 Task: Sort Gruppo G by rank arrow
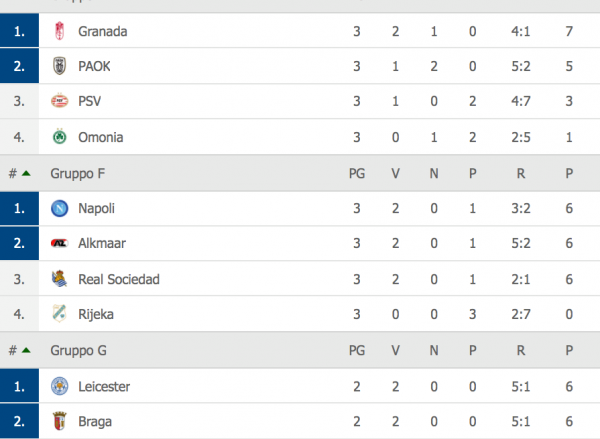26,350
